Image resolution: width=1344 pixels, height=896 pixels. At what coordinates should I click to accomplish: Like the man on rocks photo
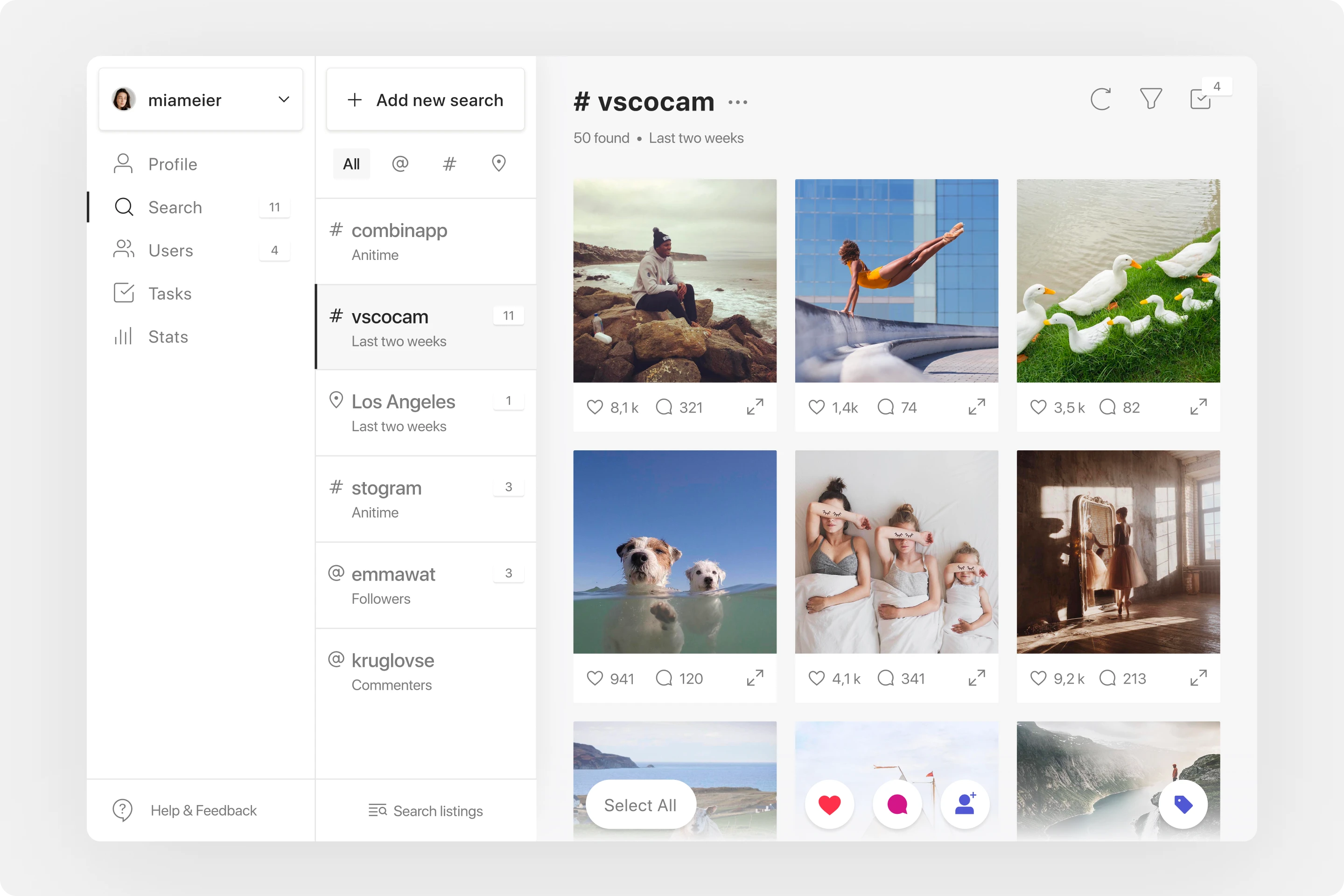tap(595, 407)
